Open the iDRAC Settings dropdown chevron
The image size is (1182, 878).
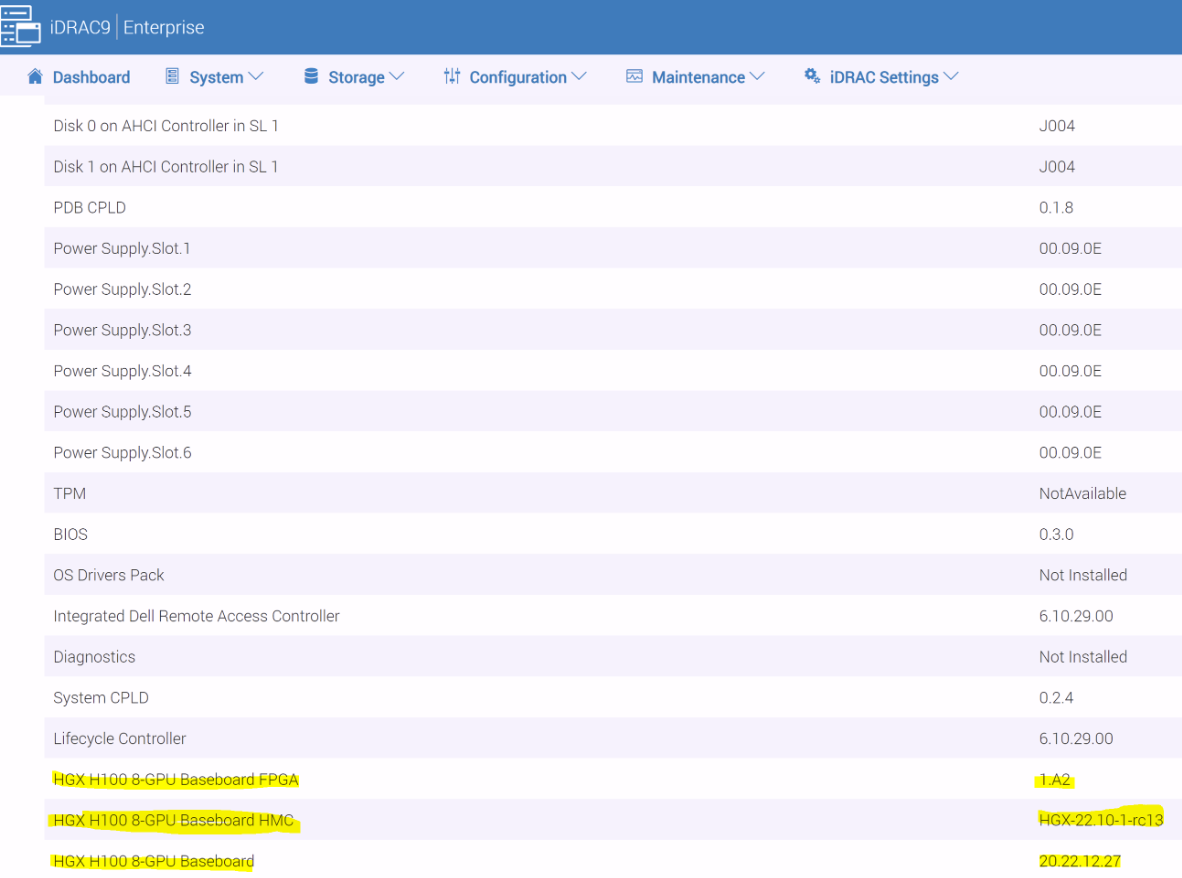point(952,77)
